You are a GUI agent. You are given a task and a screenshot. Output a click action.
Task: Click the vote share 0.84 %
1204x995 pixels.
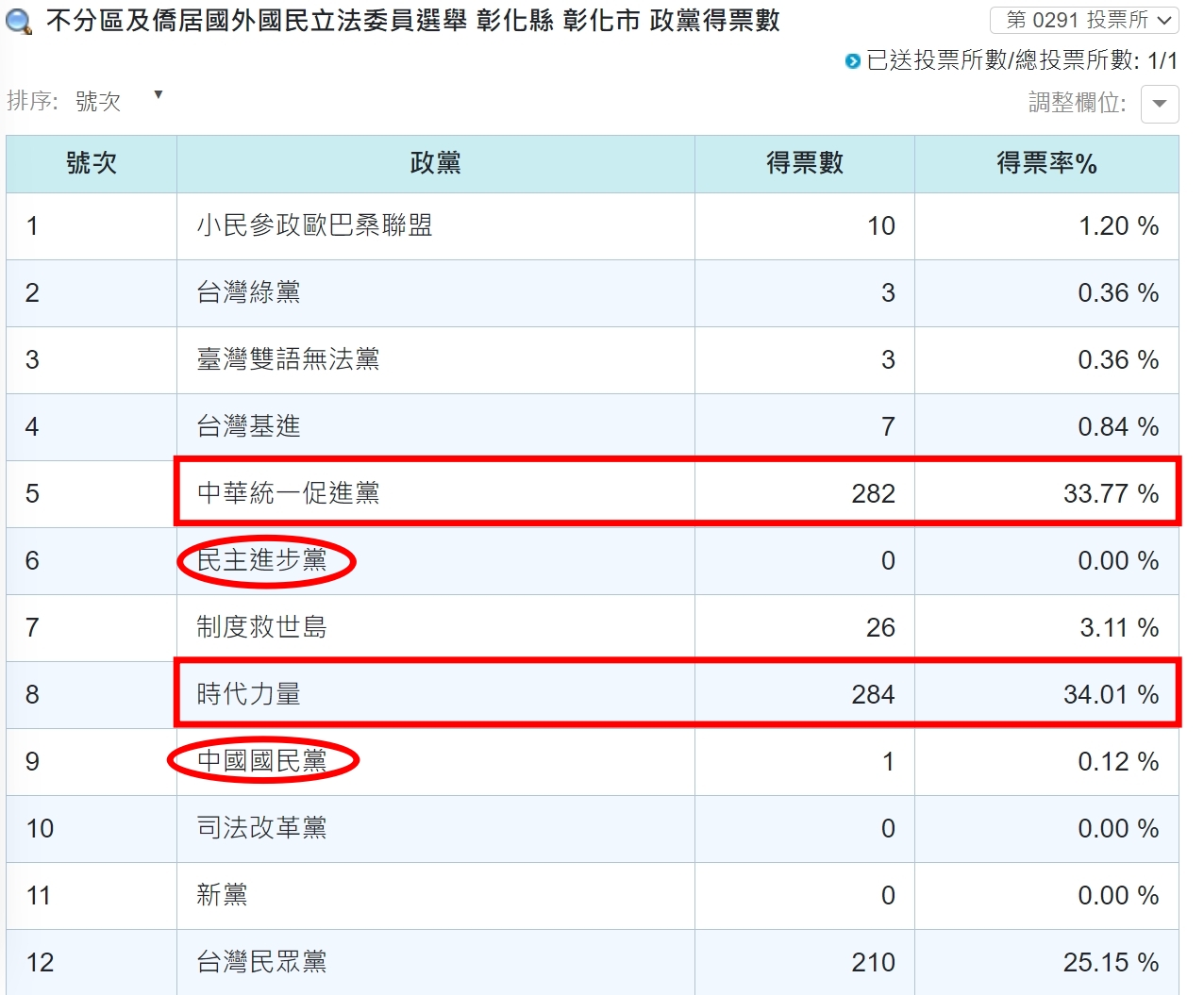pos(1118,426)
